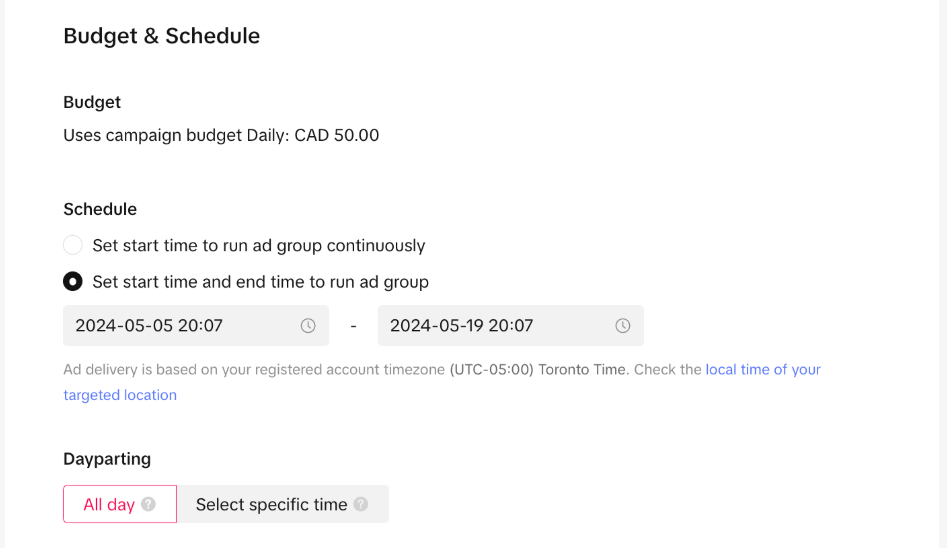The width and height of the screenshot is (947, 548).
Task: Click the 'run ad group continuously' option label text
Action: [259, 245]
